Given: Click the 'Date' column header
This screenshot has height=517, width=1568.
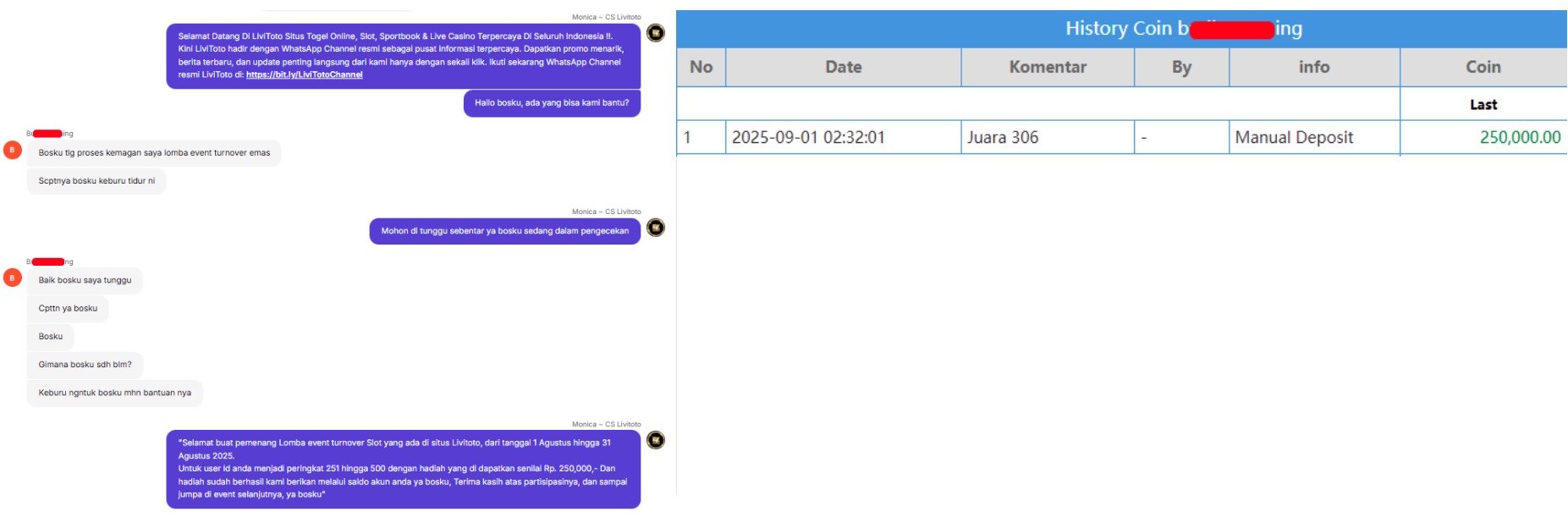Looking at the screenshot, I should point(844,67).
